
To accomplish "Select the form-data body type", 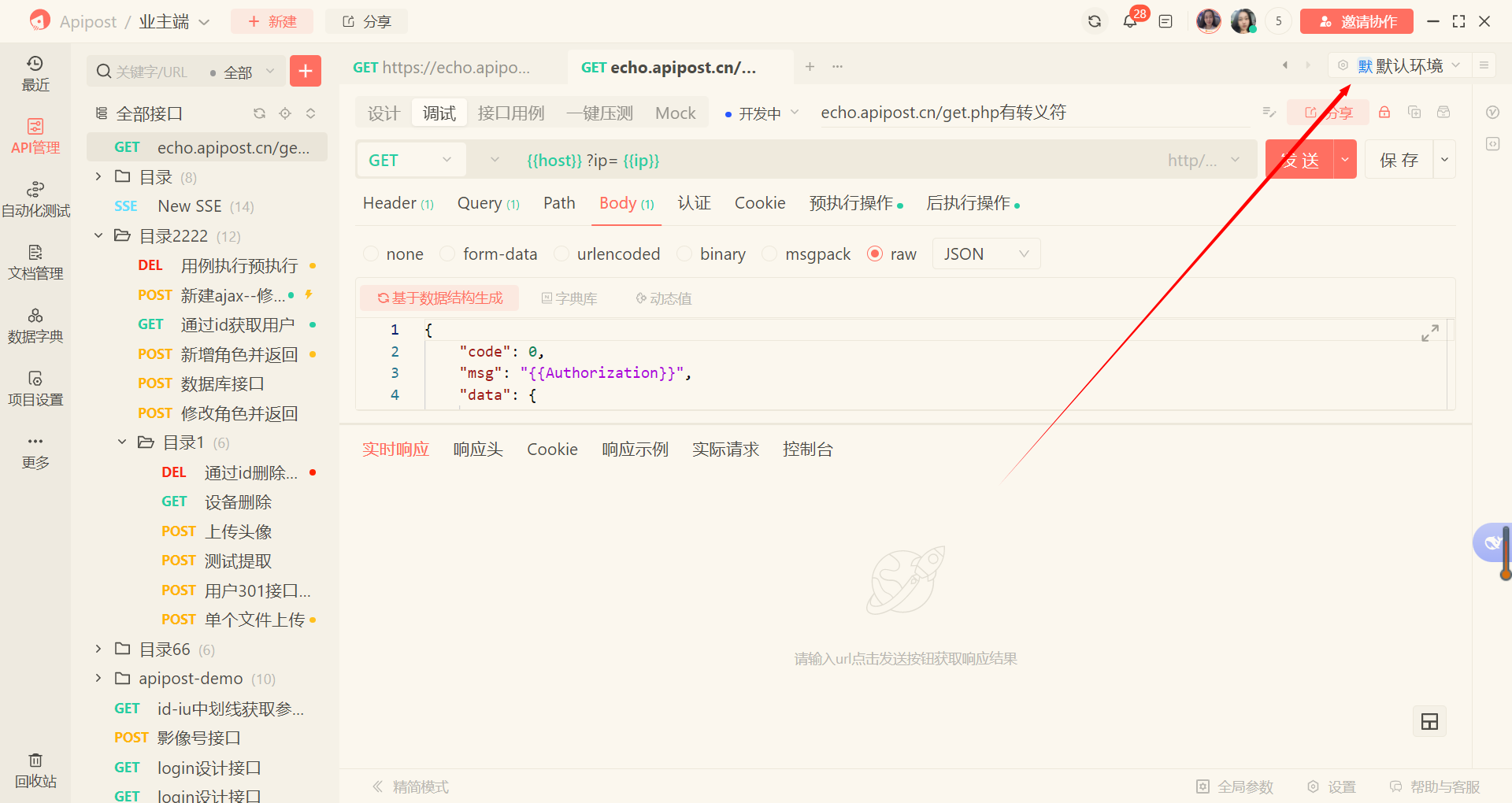I will 488,253.
